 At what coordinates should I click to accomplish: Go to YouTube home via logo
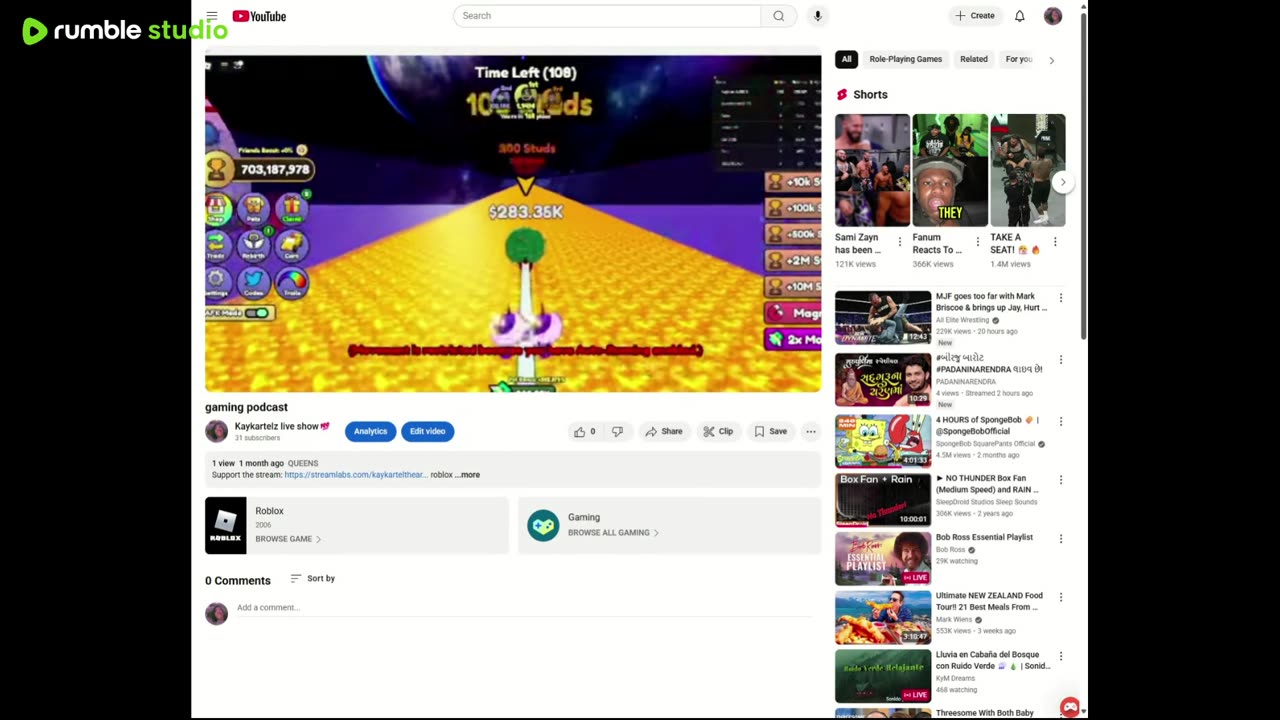[x=259, y=16]
